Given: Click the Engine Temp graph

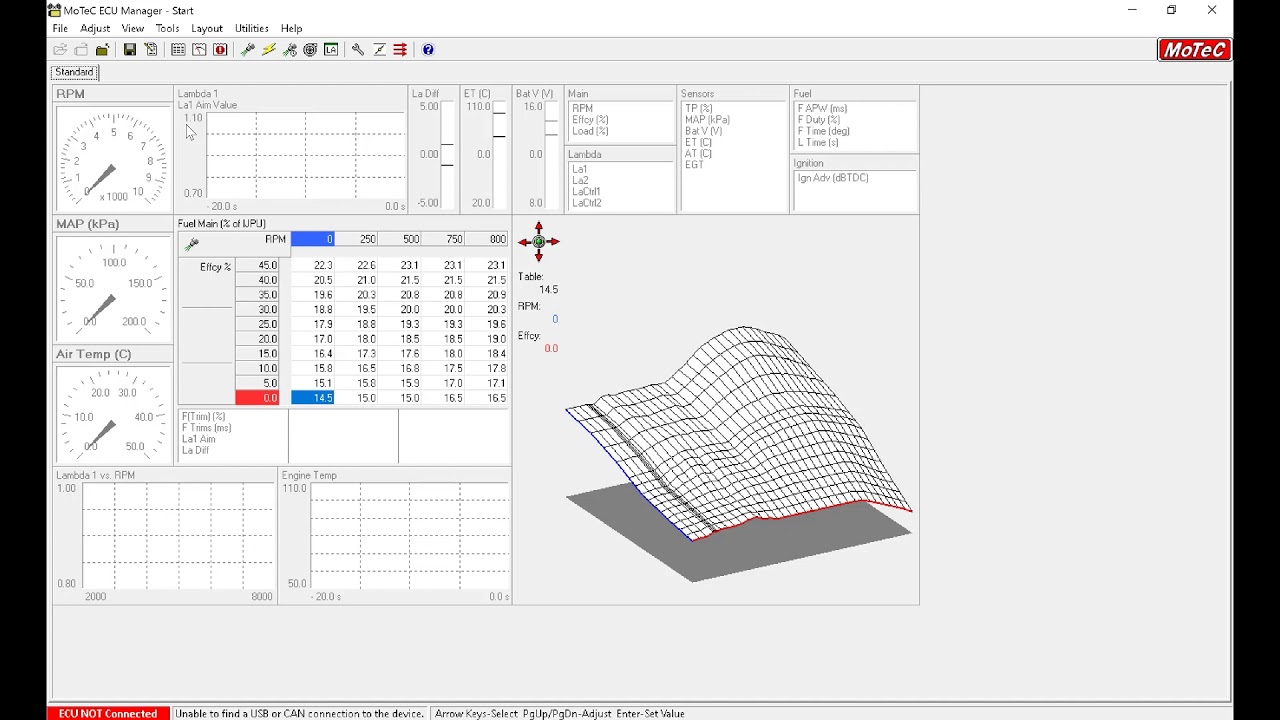Looking at the screenshot, I should 409,538.
